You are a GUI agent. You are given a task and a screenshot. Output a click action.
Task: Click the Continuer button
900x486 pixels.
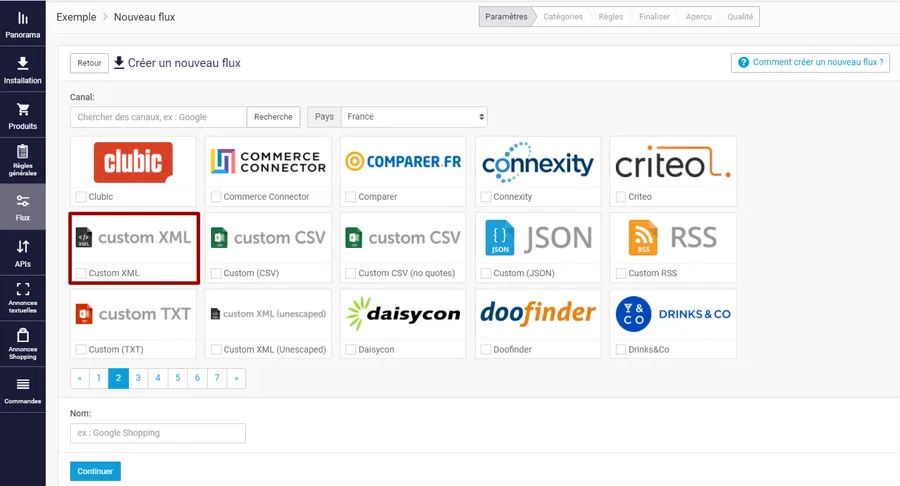tap(95, 471)
